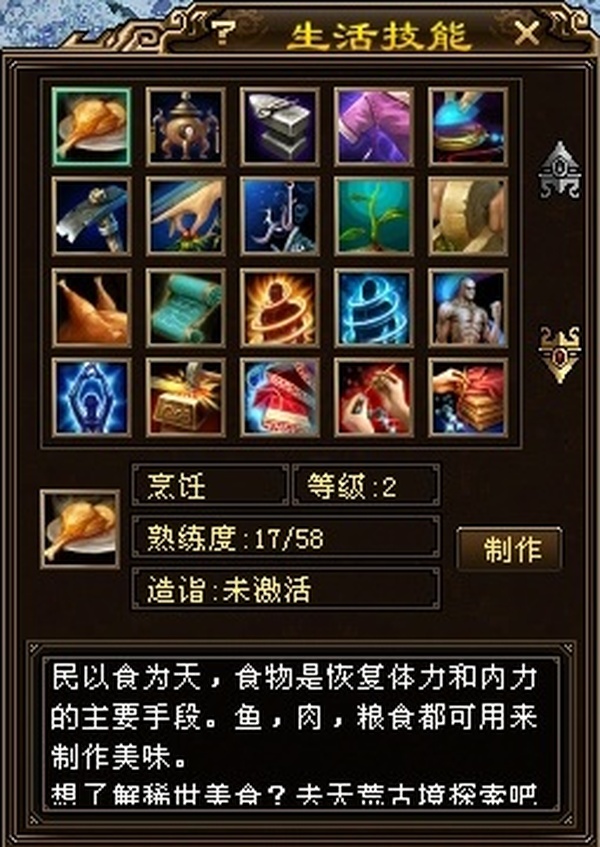600x847 pixels.
Task: Click the 熟练度 proficiency field
Action: [286, 537]
